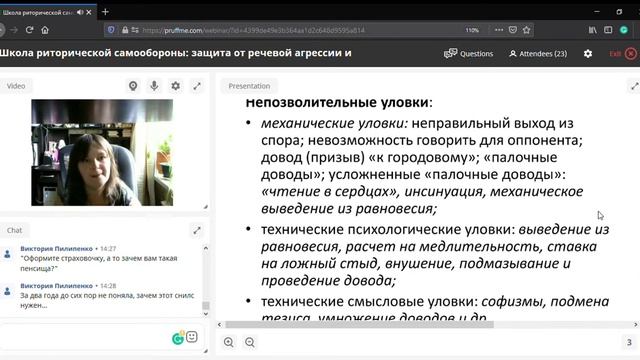Reload the webinar page
The image size is (640, 360).
click(29, 30)
